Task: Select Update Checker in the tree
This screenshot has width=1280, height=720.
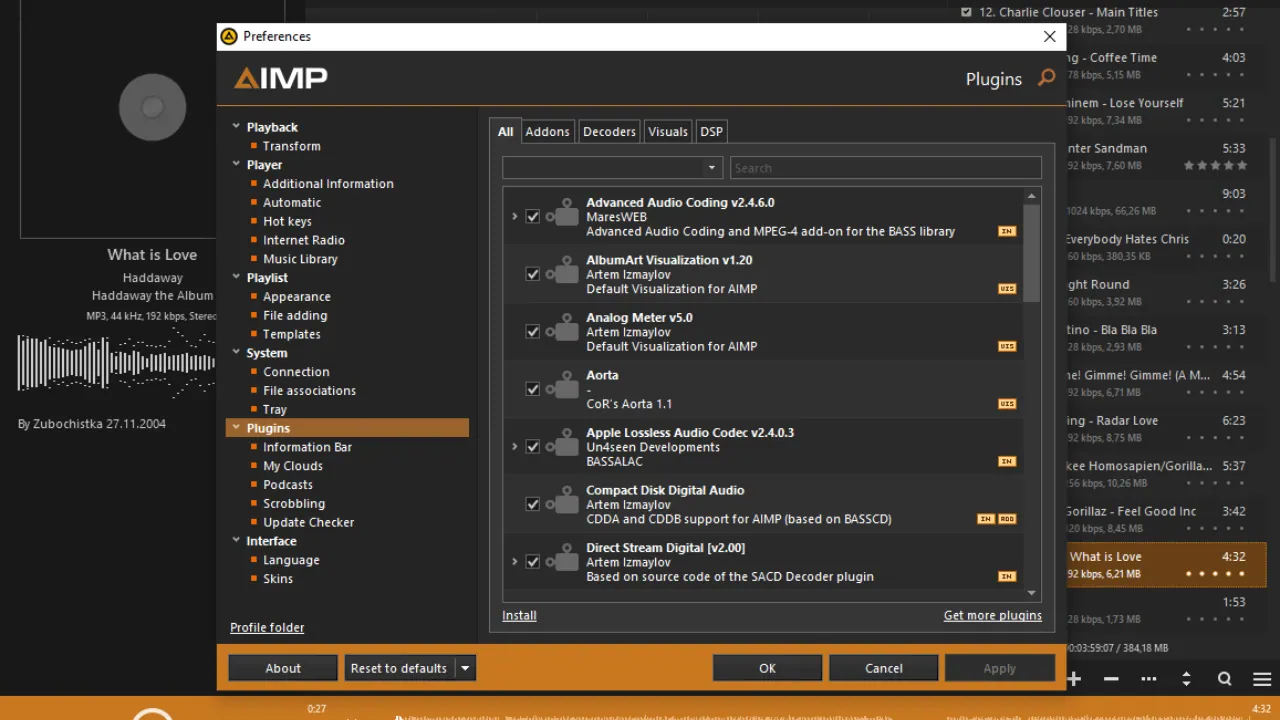Action: click(x=308, y=522)
